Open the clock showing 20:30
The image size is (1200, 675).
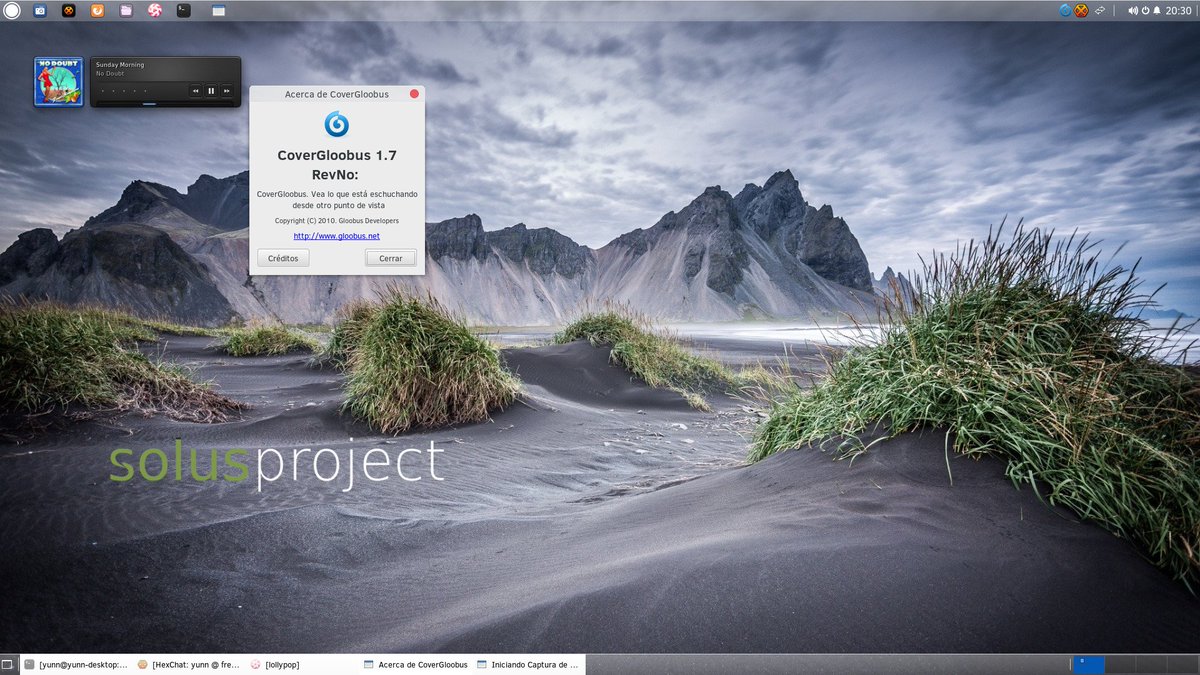(1179, 11)
